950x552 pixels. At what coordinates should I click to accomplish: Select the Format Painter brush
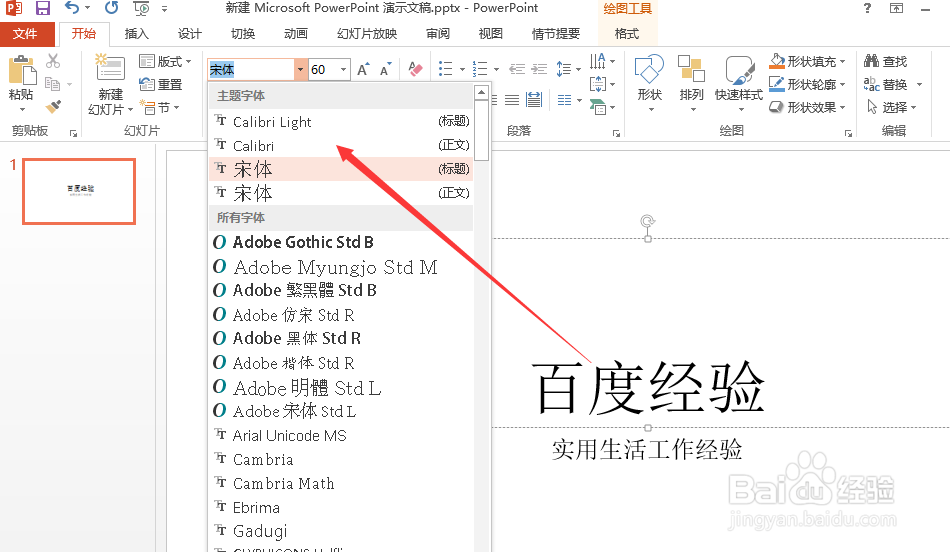[53, 107]
